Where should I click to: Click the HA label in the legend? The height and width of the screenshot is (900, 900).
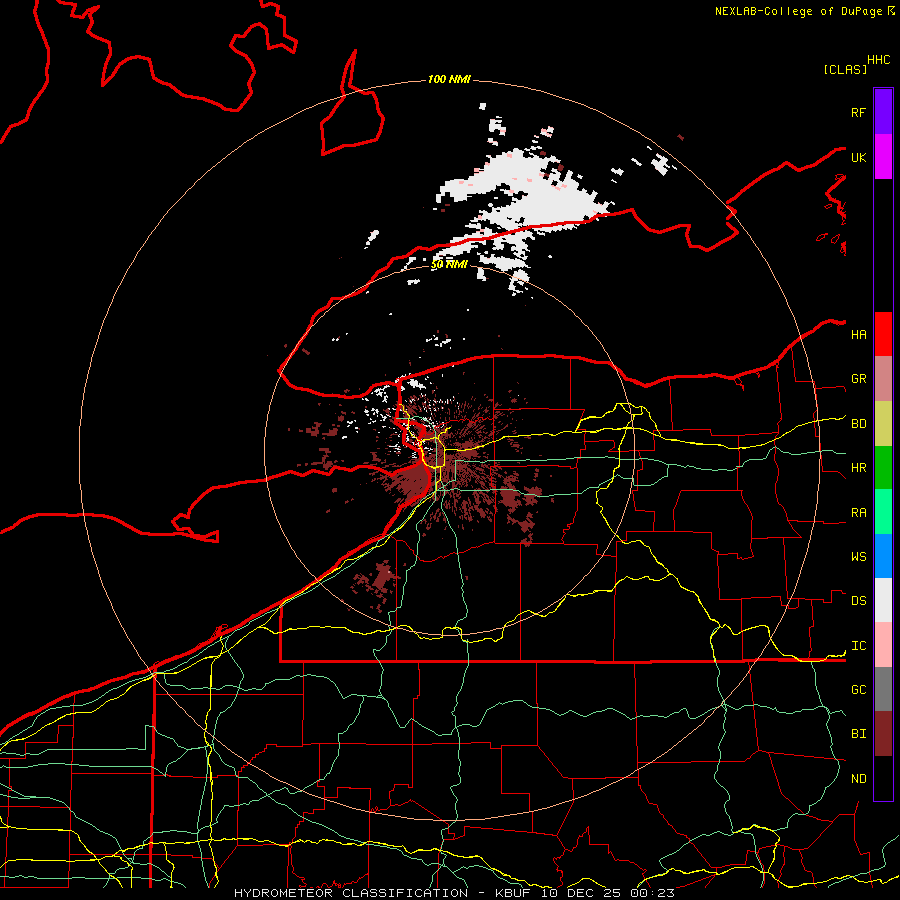(x=858, y=334)
